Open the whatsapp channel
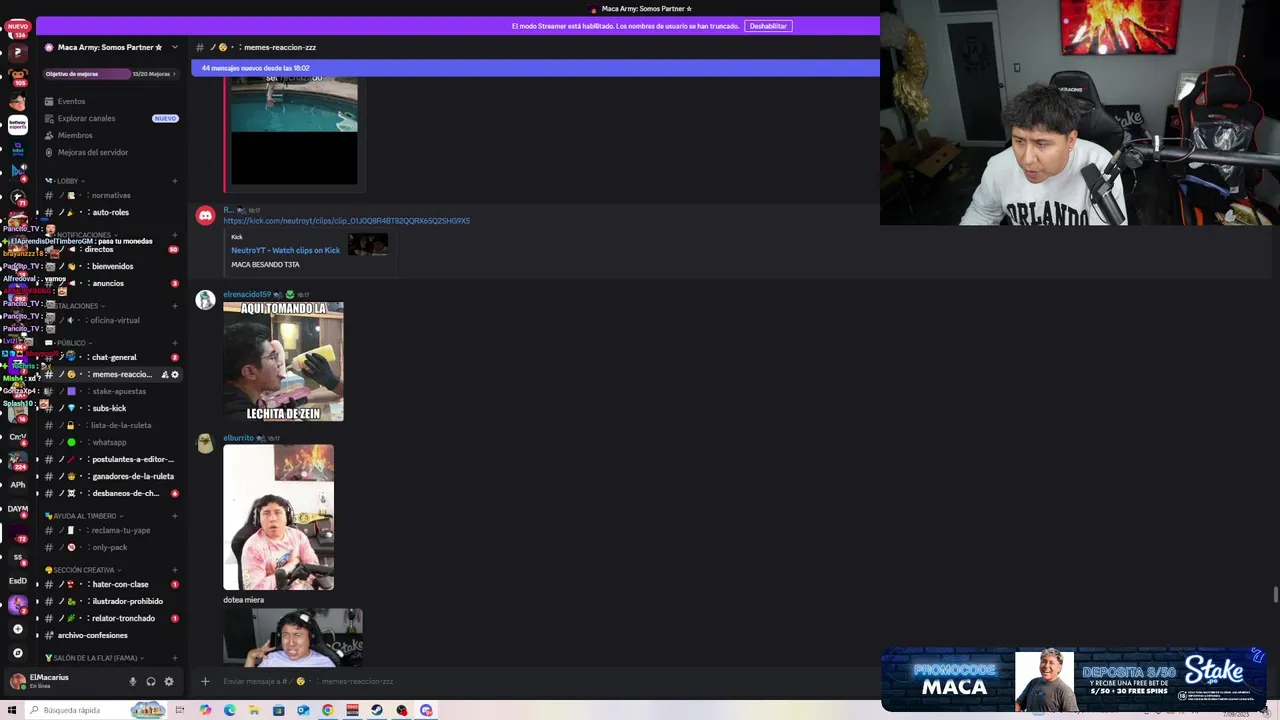The width and height of the screenshot is (1280, 720). 111,442
